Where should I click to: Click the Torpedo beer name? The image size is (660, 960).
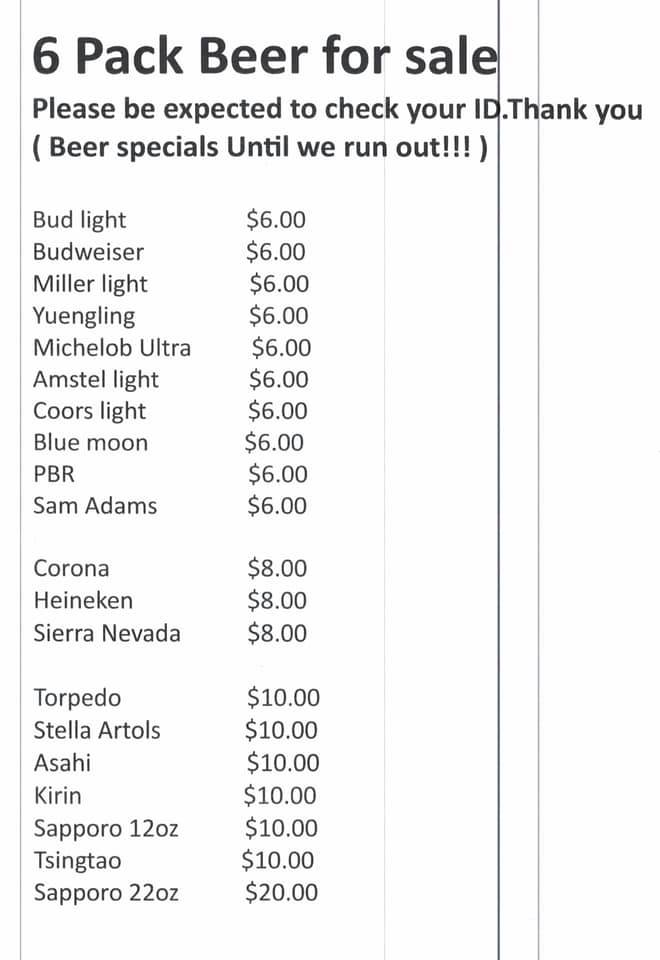pos(78,698)
